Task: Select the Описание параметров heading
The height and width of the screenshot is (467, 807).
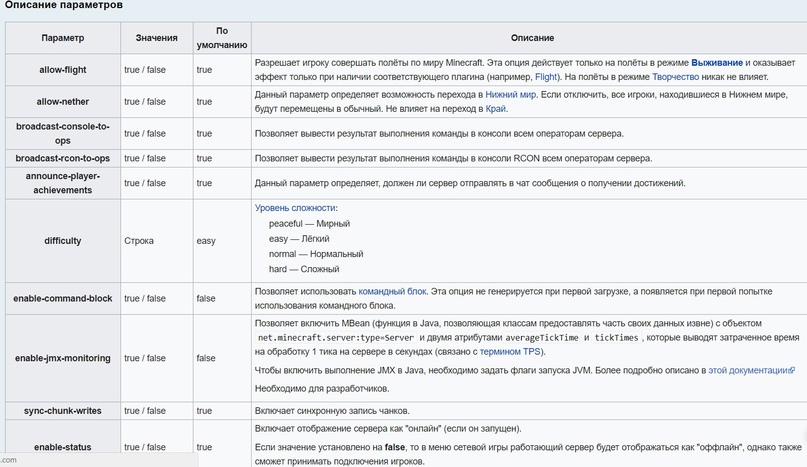Action: 64,5
